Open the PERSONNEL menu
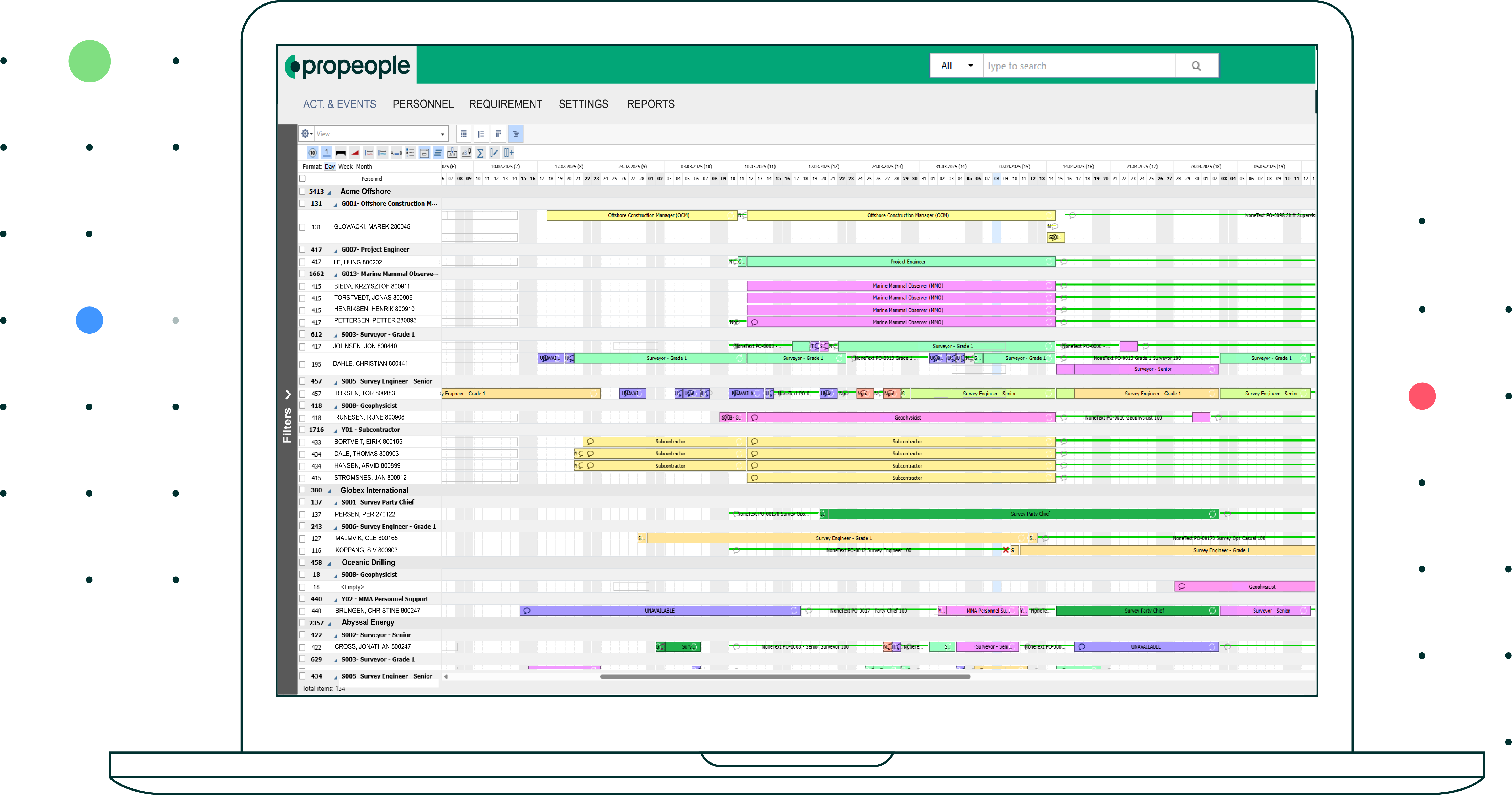This screenshot has width=1512, height=795. click(423, 104)
